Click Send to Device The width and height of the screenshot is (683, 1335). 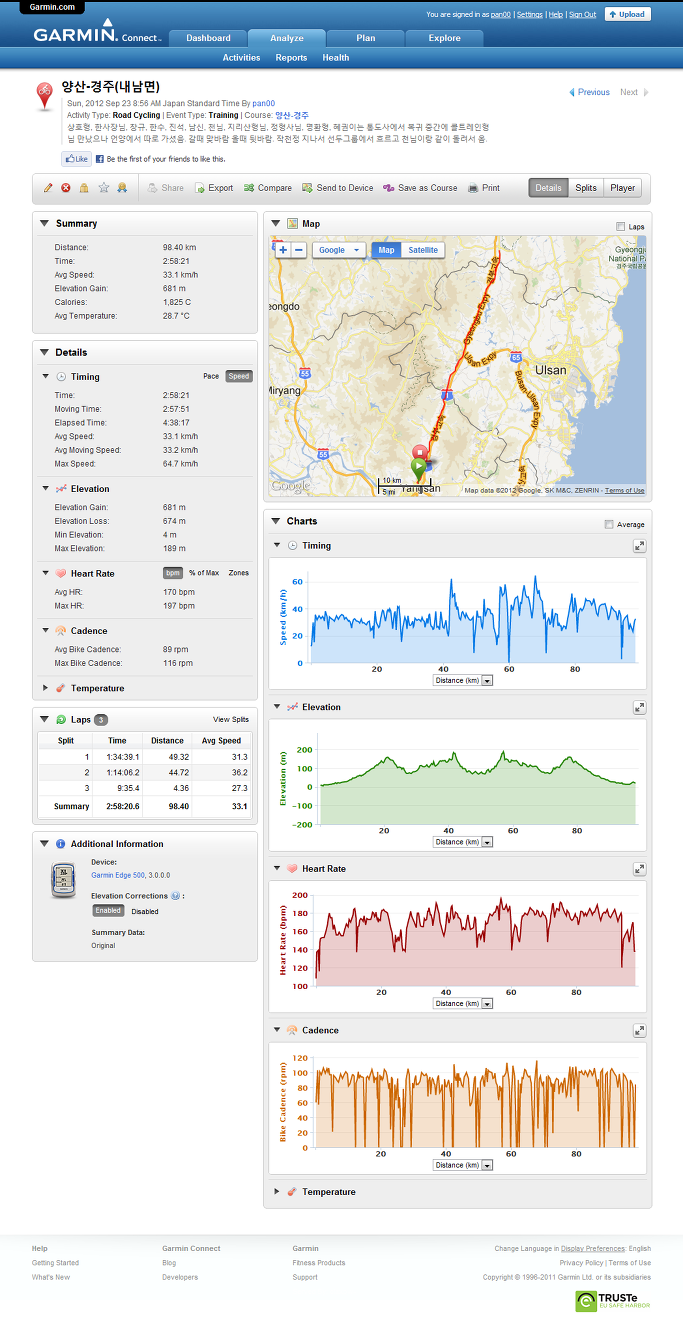click(x=338, y=188)
